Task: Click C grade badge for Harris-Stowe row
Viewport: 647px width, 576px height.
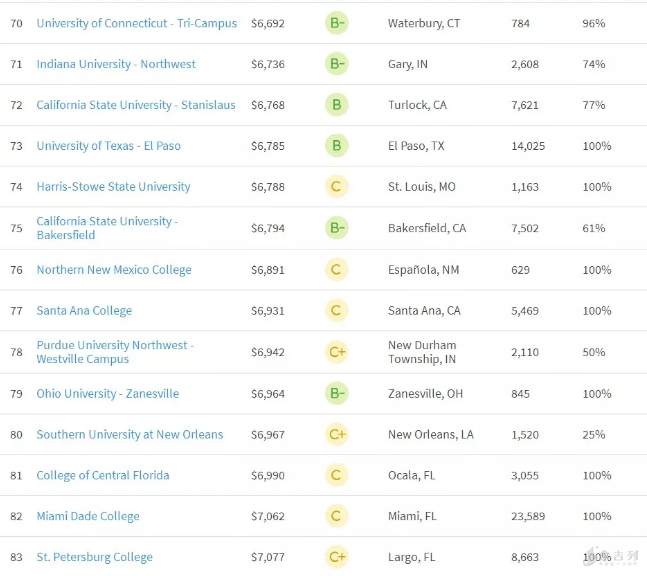Action: 336,187
